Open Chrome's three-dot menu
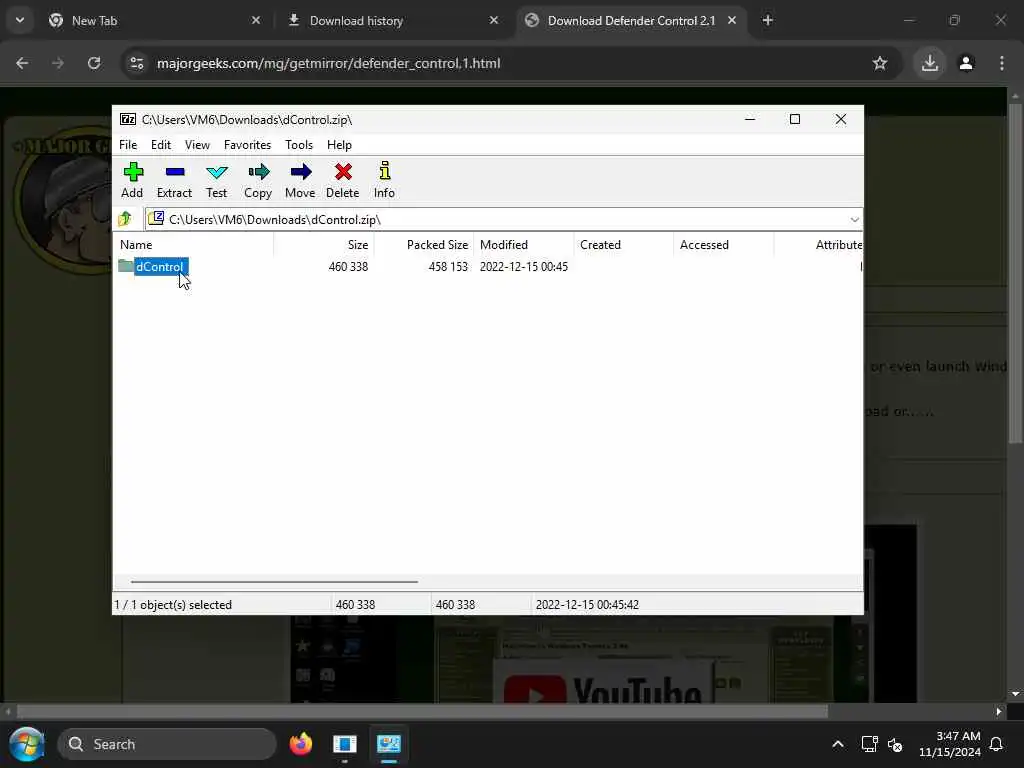This screenshot has height=768, width=1024. point(1002,63)
